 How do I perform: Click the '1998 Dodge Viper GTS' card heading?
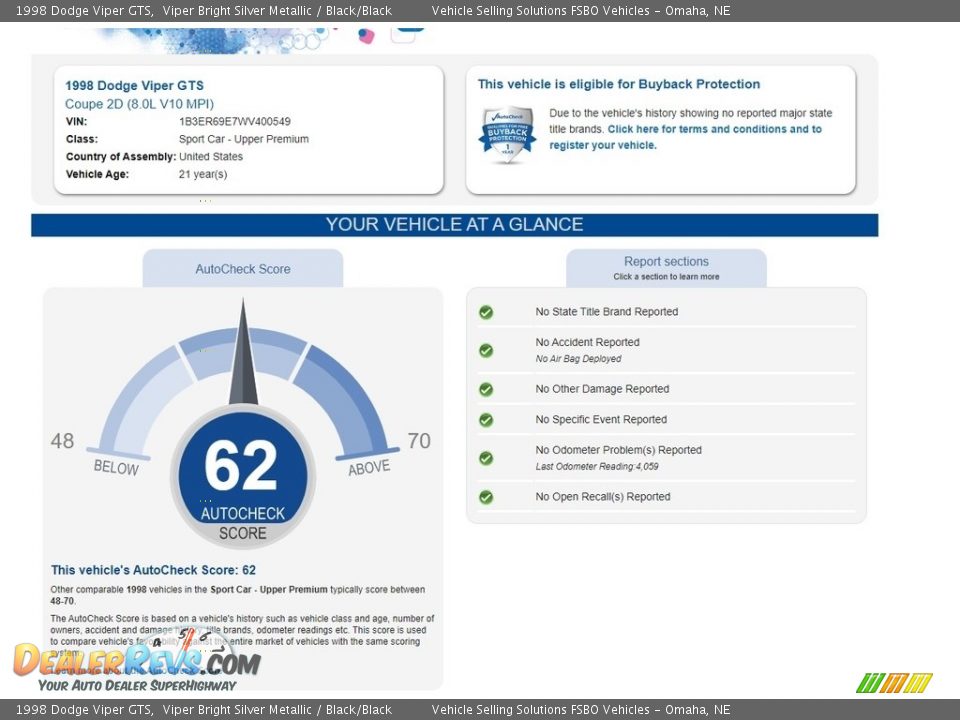[134, 86]
